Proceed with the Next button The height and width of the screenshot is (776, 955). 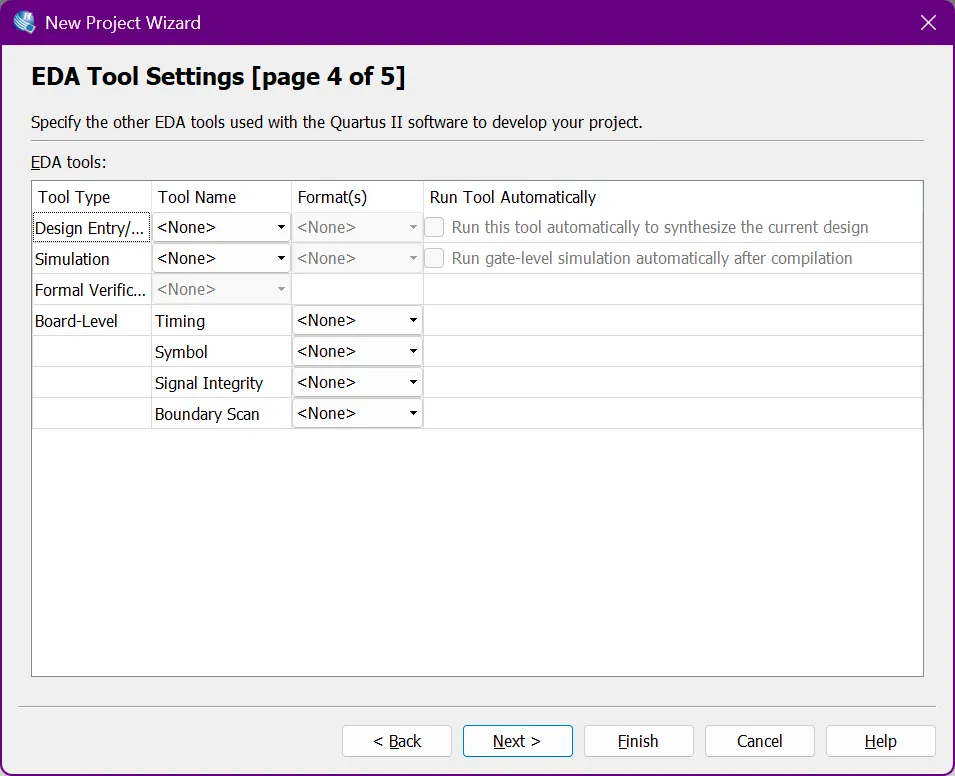click(x=518, y=741)
